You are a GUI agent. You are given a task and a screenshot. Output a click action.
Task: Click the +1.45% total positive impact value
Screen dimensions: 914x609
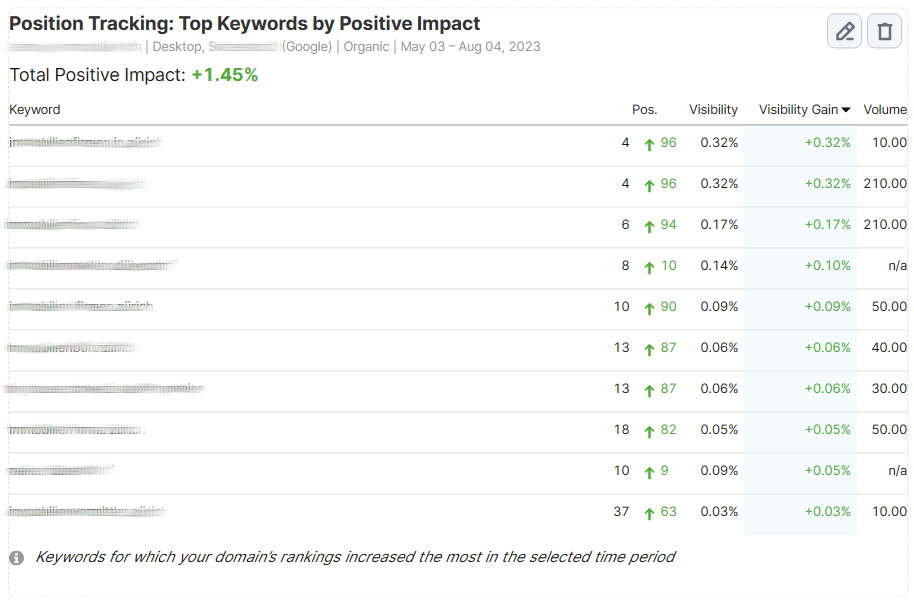(225, 75)
